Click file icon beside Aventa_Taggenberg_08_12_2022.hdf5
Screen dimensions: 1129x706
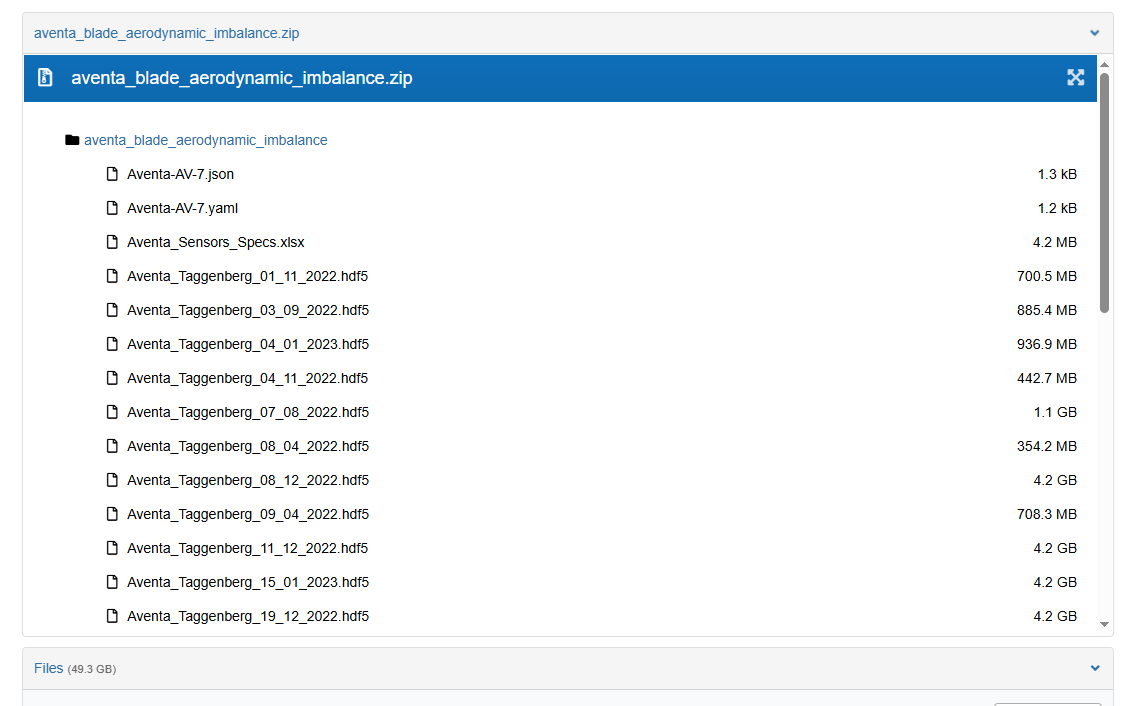click(x=112, y=480)
